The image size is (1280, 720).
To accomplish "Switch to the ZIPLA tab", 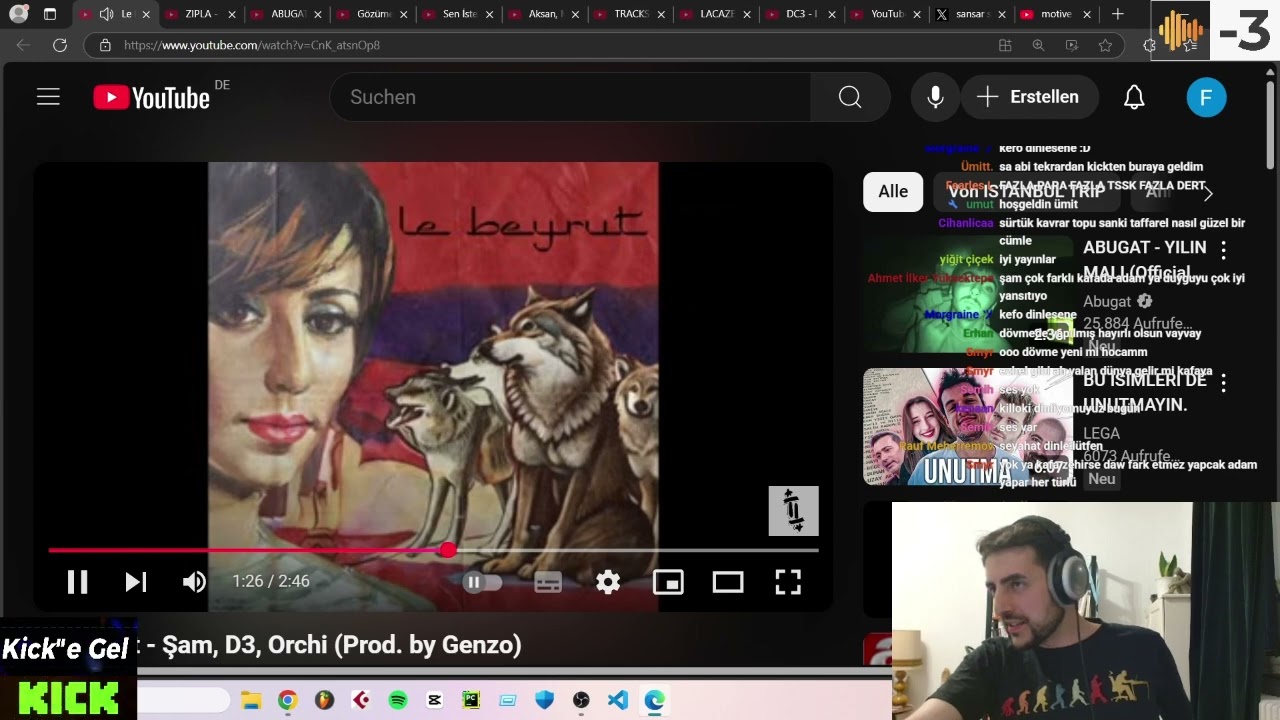I will pyautogui.click(x=201, y=14).
